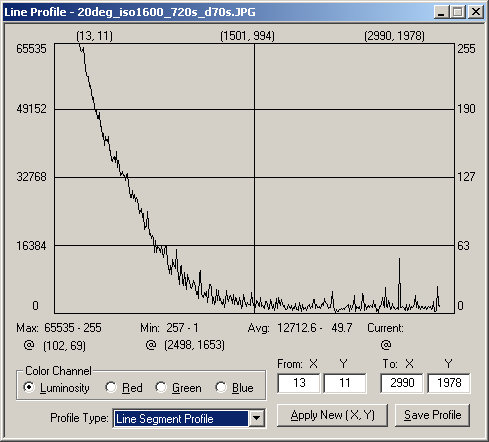Focus the To X field showing 2990

pos(402,383)
